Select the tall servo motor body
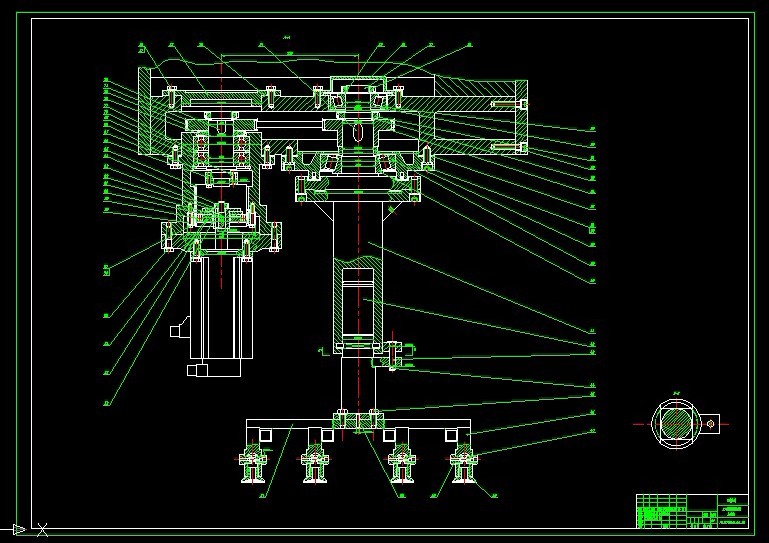 [222, 308]
